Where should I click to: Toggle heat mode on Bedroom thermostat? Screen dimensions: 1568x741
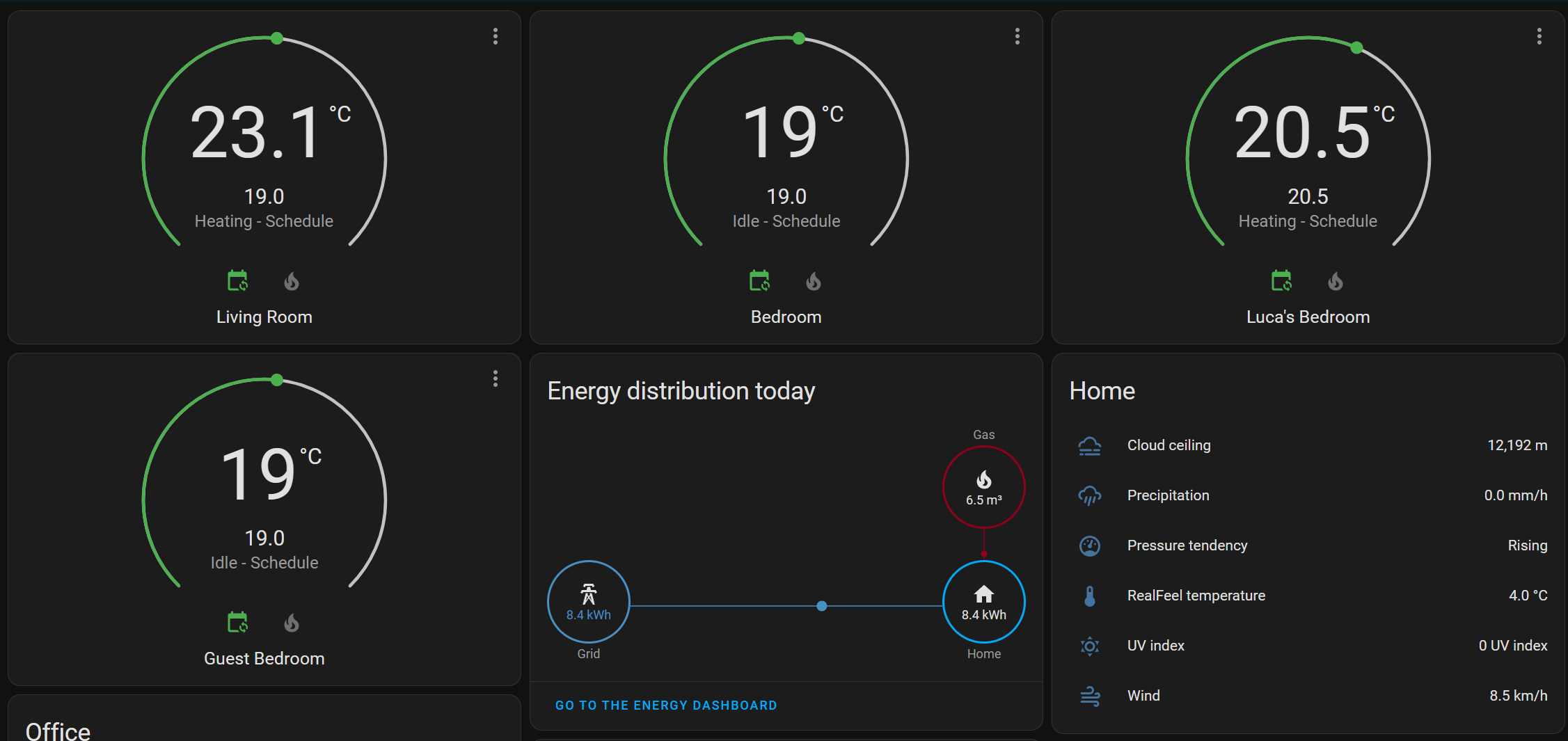pos(814,281)
